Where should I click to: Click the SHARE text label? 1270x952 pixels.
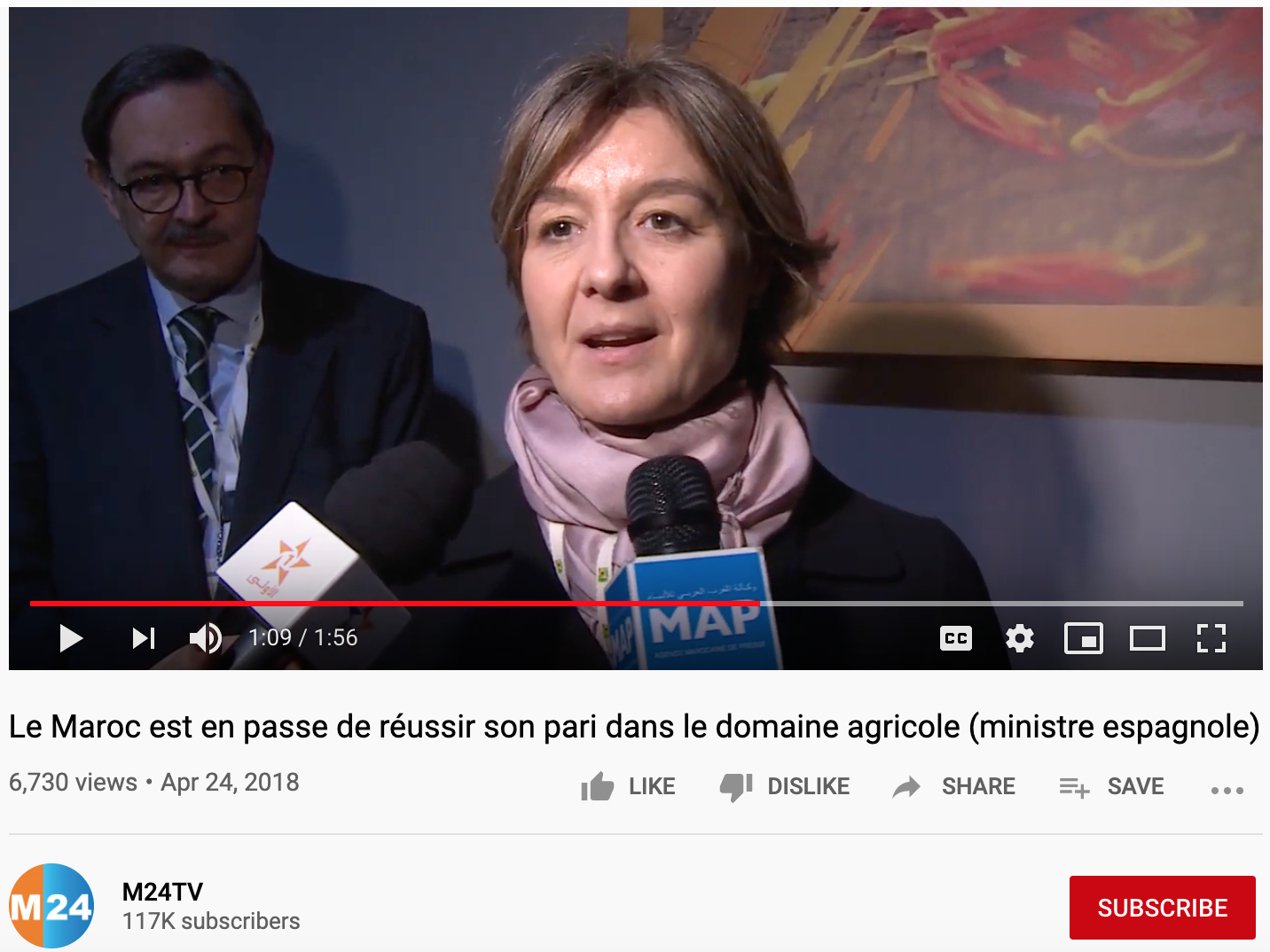pos(978,786)
